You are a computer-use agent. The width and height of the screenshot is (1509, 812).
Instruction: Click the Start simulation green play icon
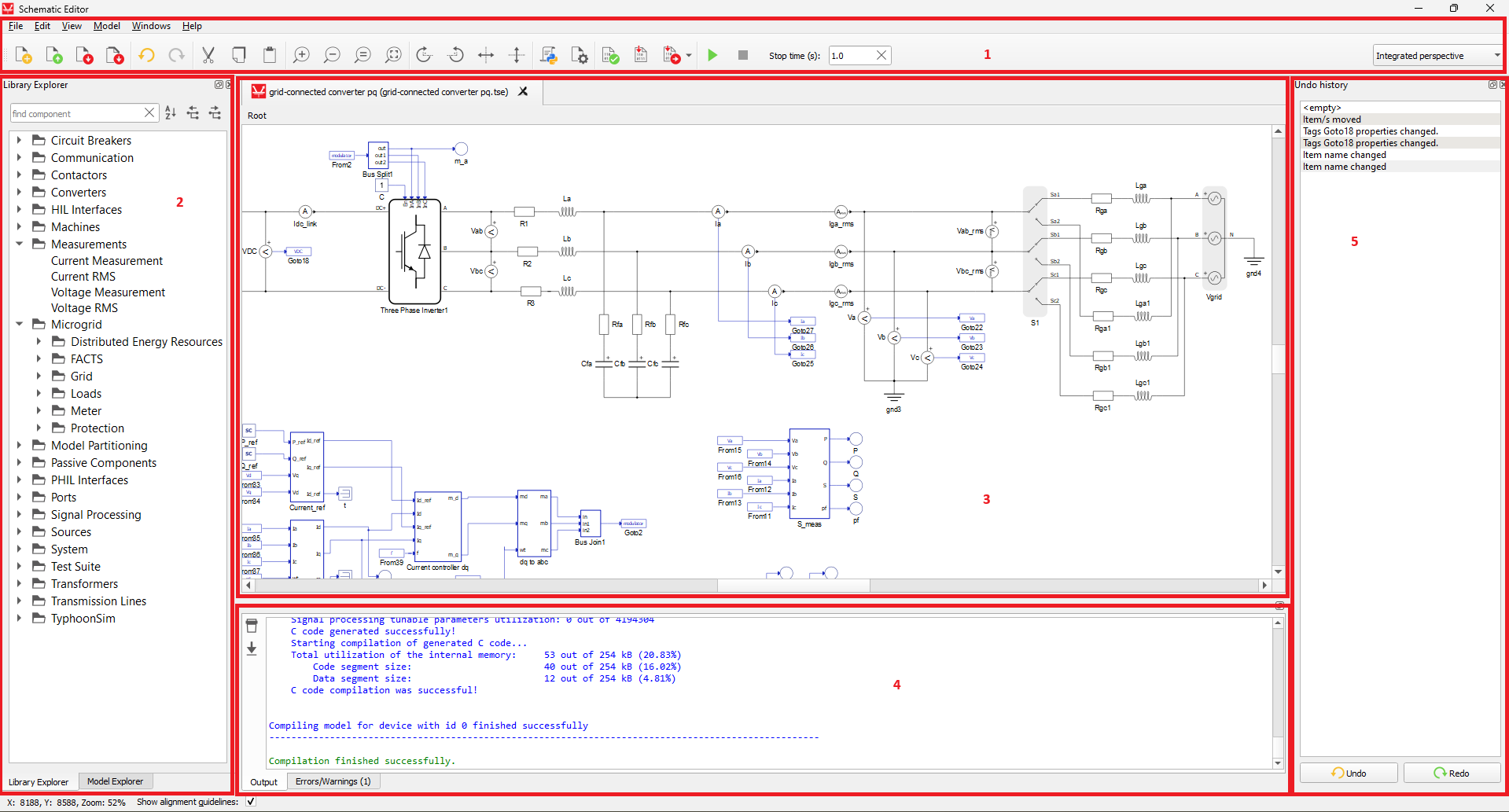pyautogui.click(x=712, y=55)
